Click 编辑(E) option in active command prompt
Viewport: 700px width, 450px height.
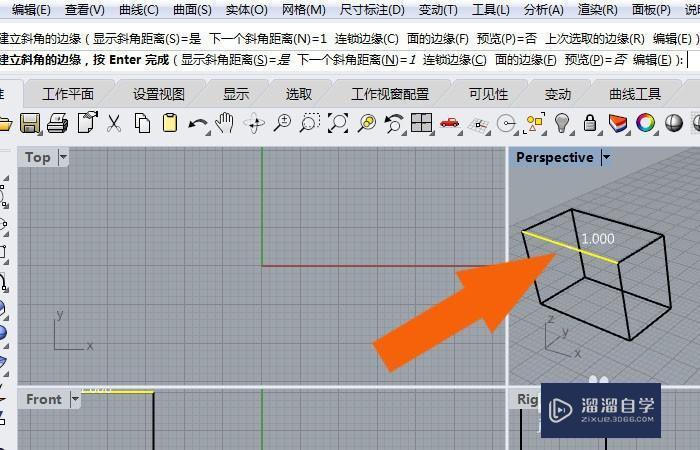coord(652,59)
